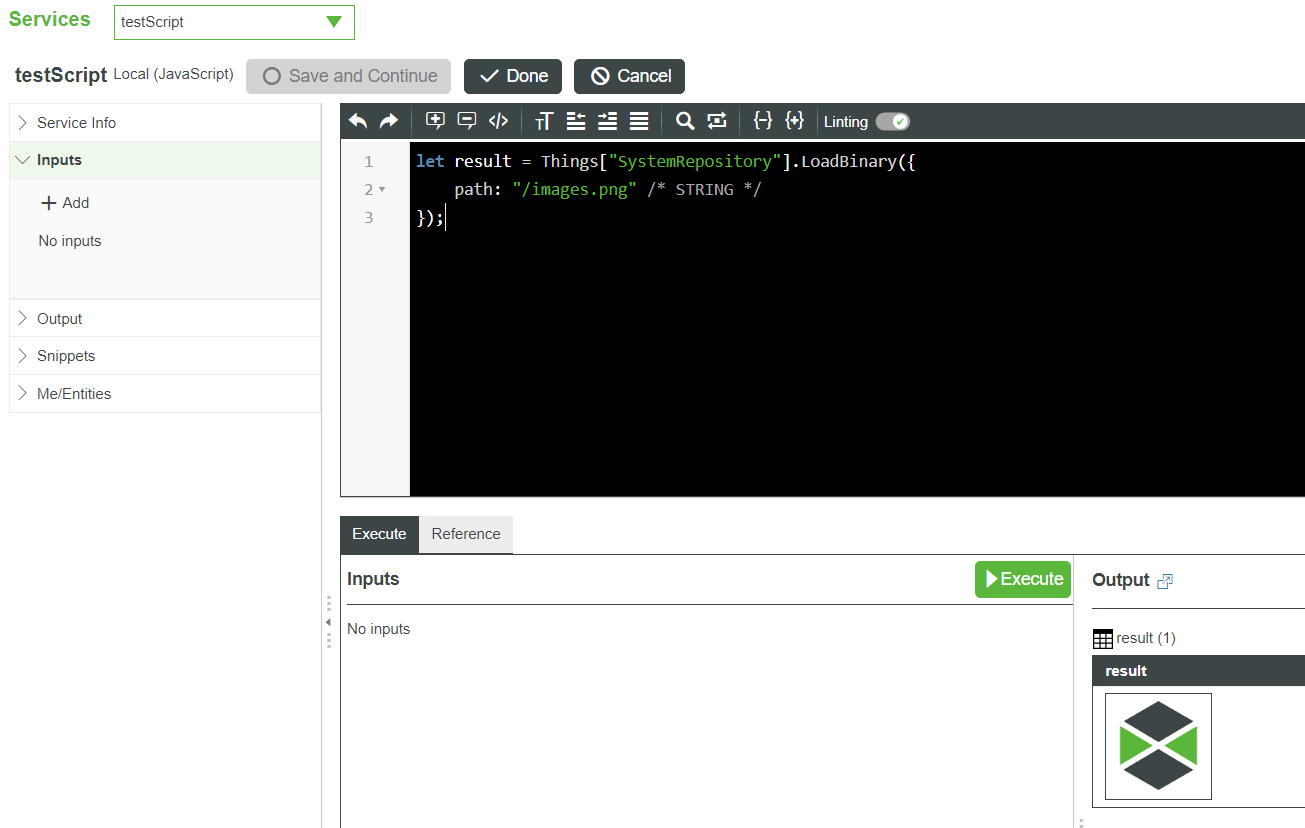The width and height of the screenshot is (1305, 828).
Task: Redo the last undone edit
Action: coord(387,120)
